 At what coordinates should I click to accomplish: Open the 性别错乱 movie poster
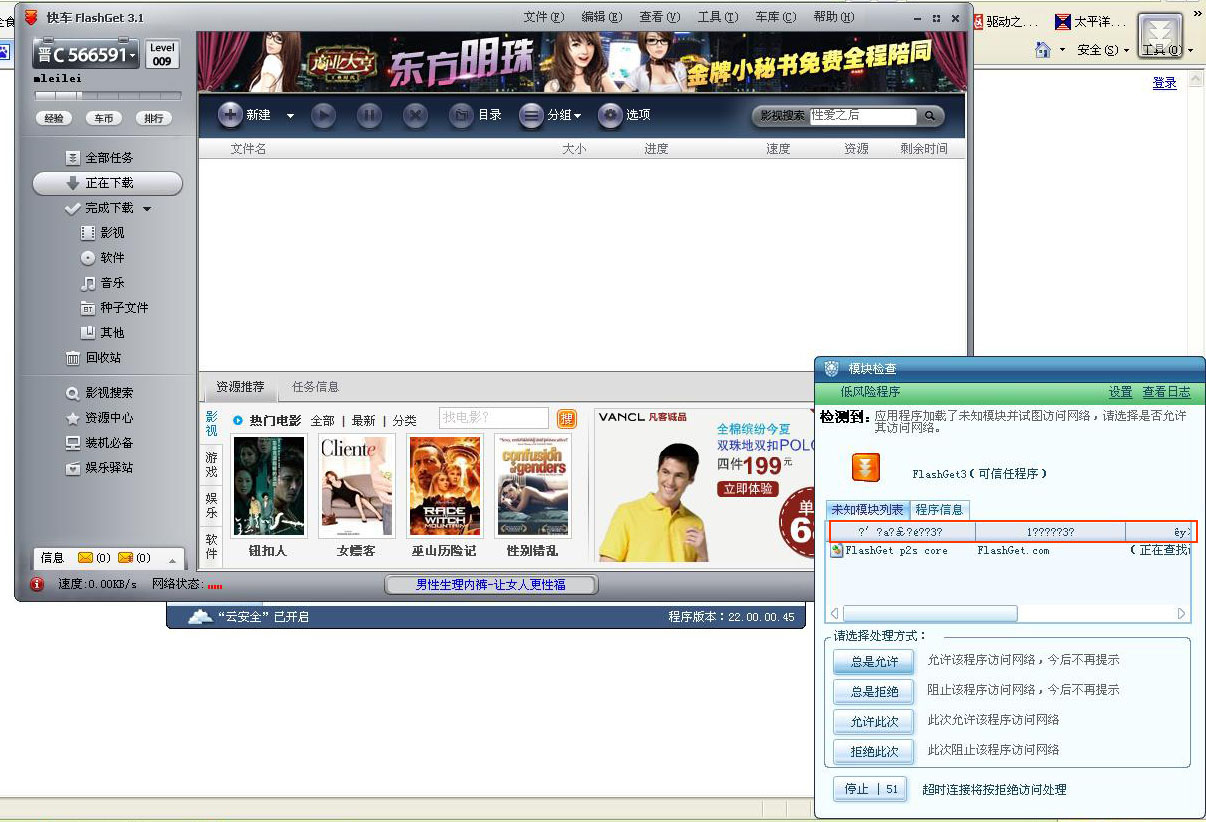point(532,487)
